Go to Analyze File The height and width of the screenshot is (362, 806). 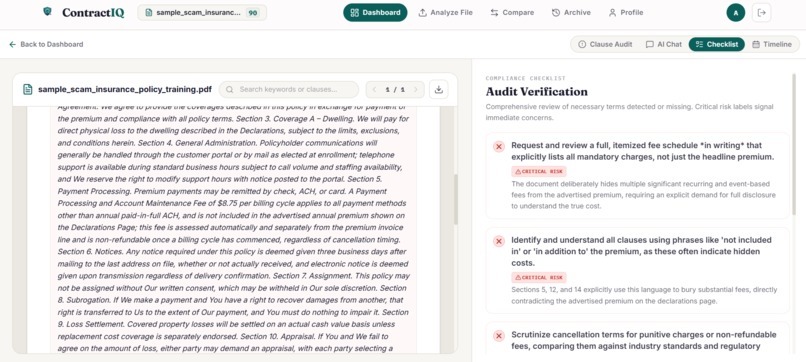[445, 12]
